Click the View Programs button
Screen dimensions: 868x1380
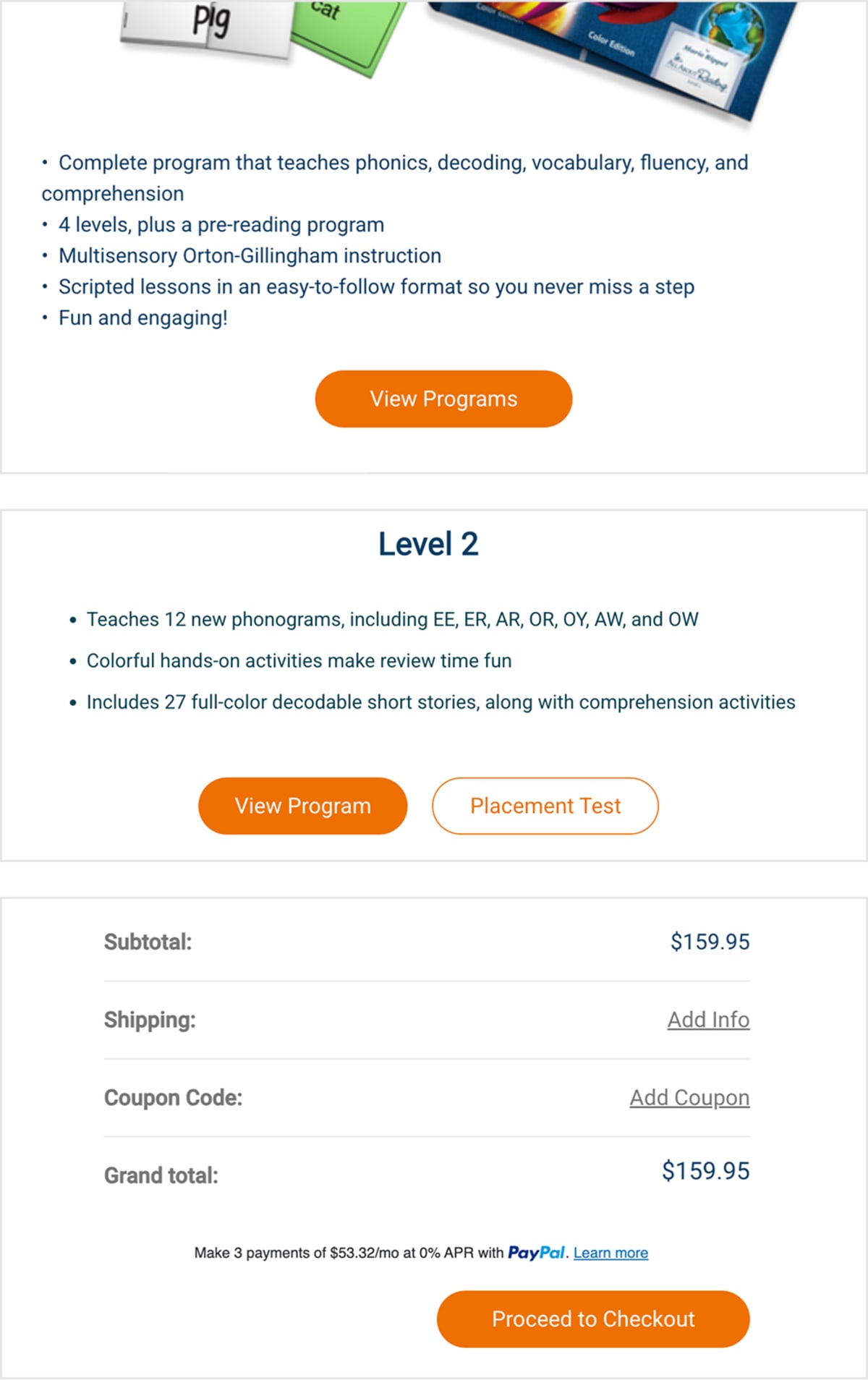coord(443,398)
